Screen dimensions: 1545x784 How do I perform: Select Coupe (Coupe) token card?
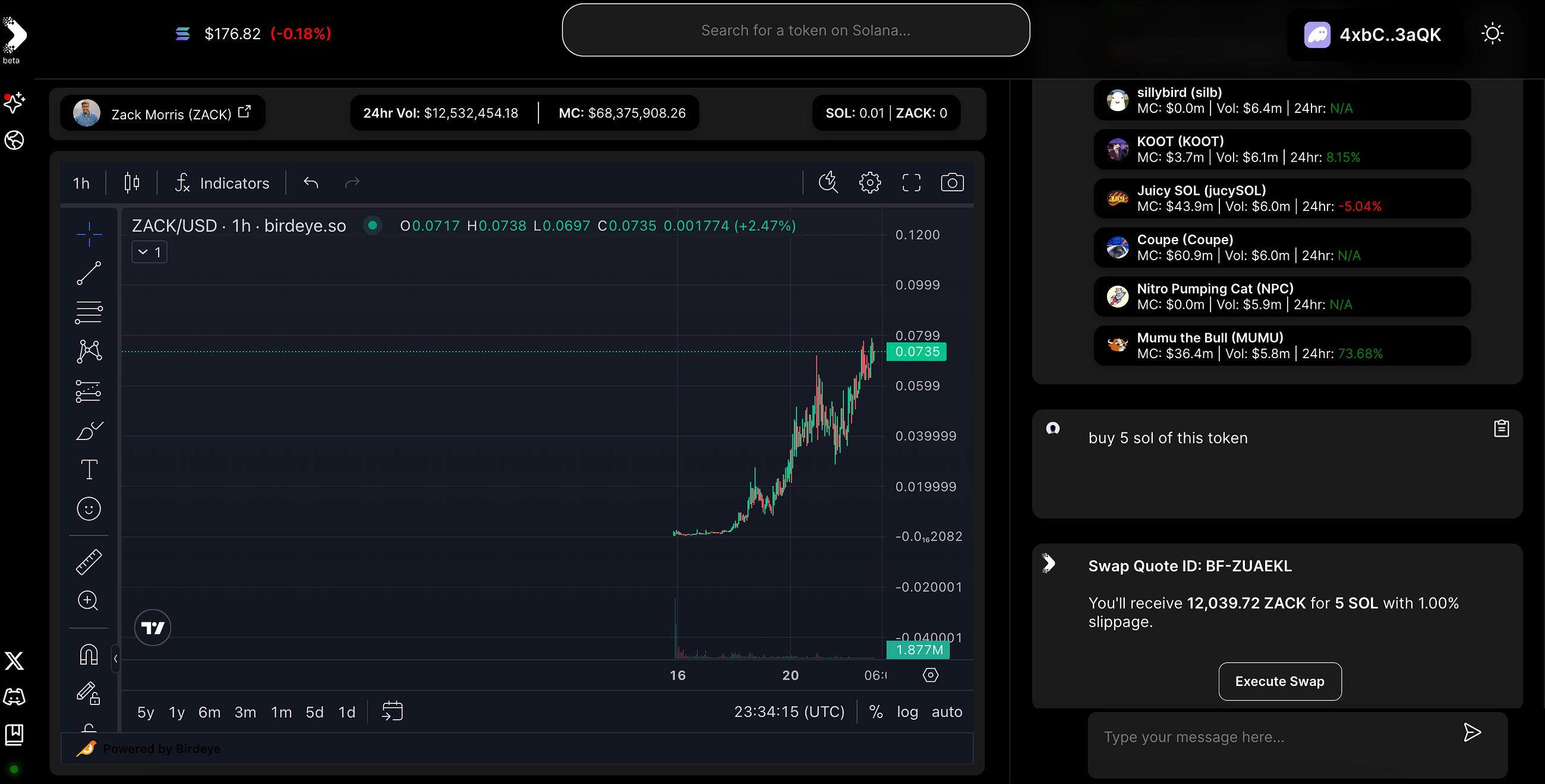(x=1282, y=248)
